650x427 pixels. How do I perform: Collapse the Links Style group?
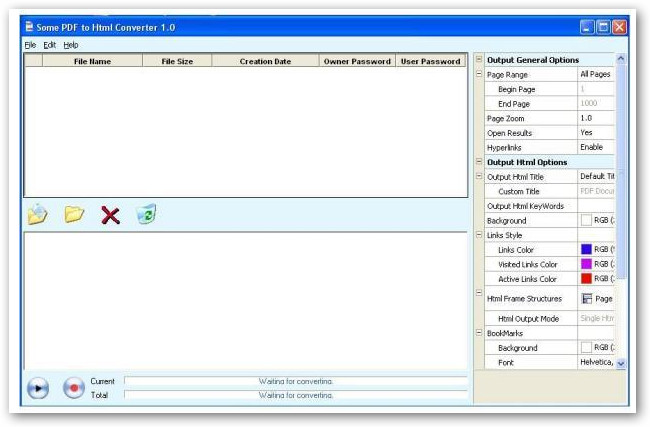click(x=479, y=235)
